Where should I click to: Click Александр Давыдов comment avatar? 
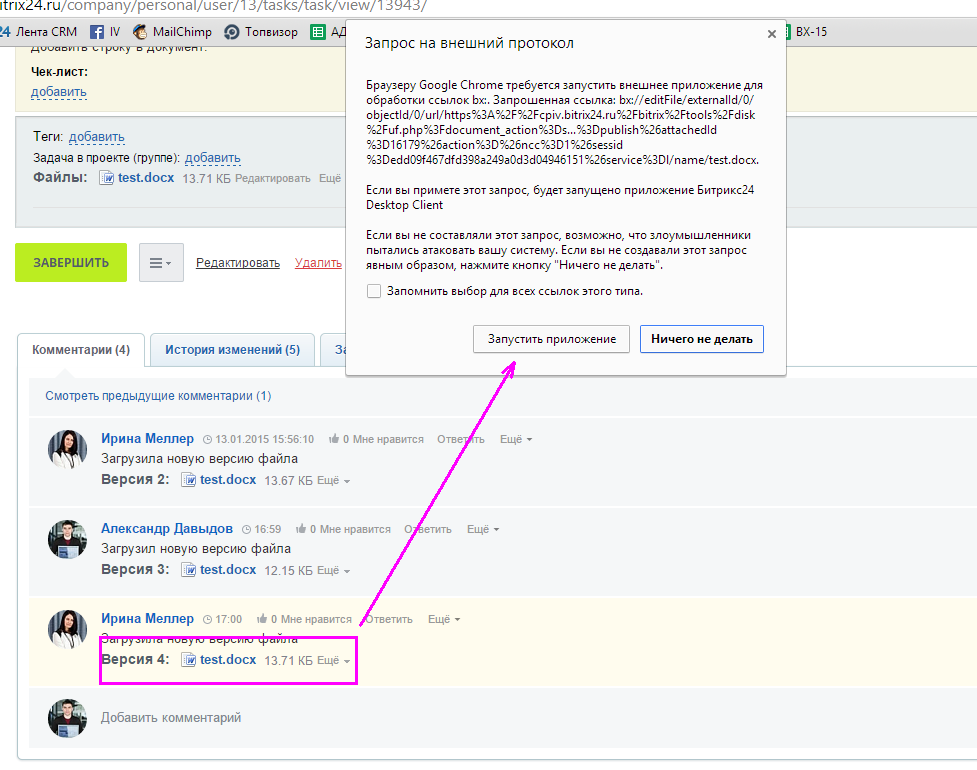point(67,539)
